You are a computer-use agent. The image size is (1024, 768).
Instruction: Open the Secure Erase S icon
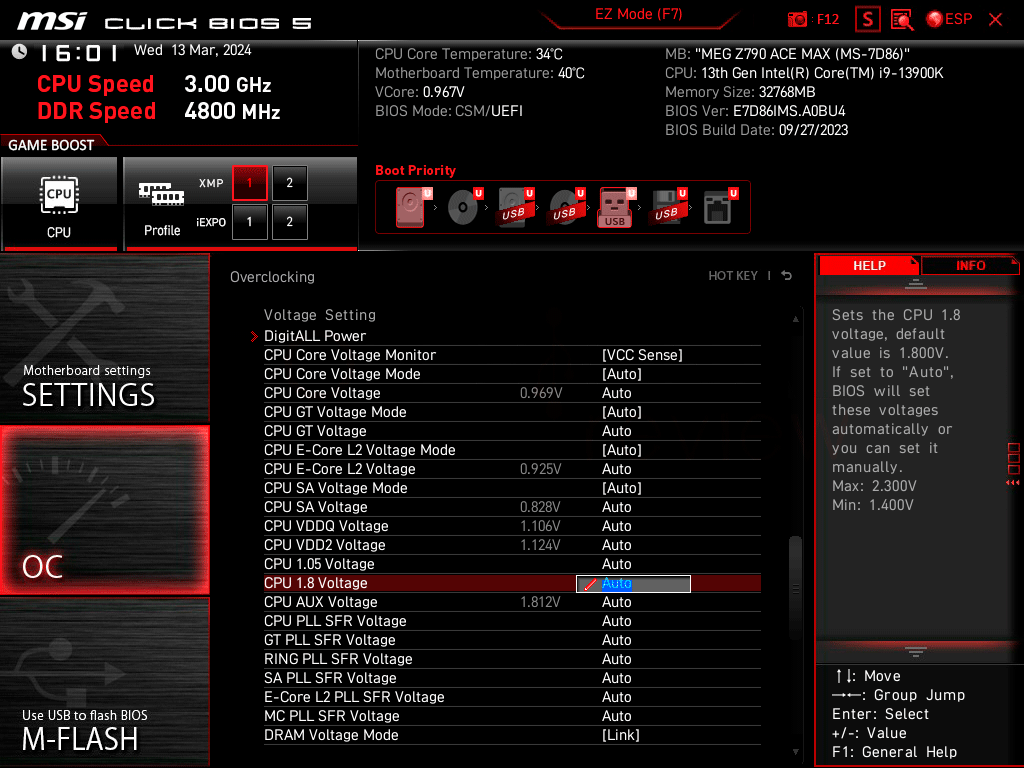point(868,20)
